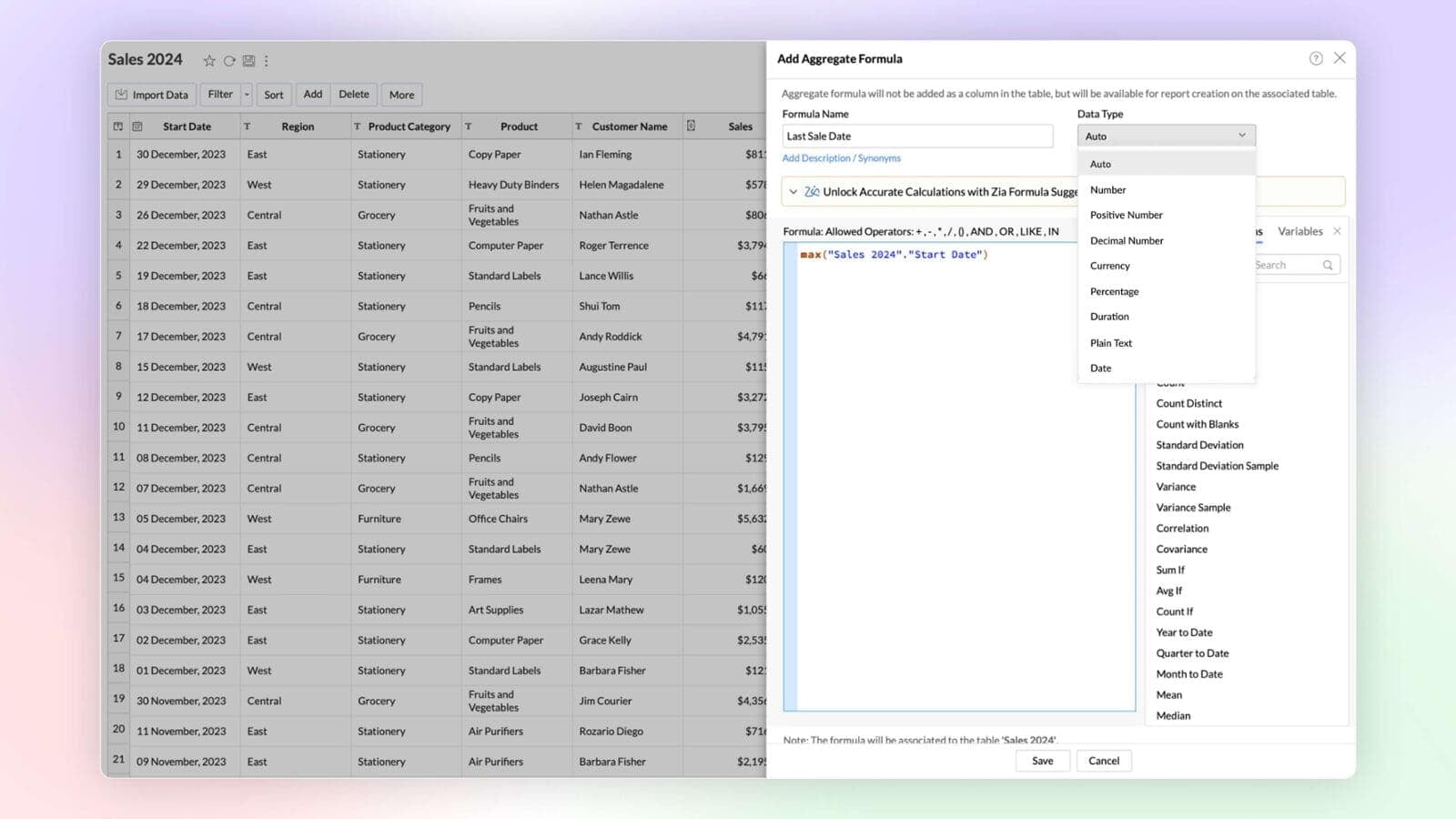Choose the Count If function

(x=1174, y=612)
